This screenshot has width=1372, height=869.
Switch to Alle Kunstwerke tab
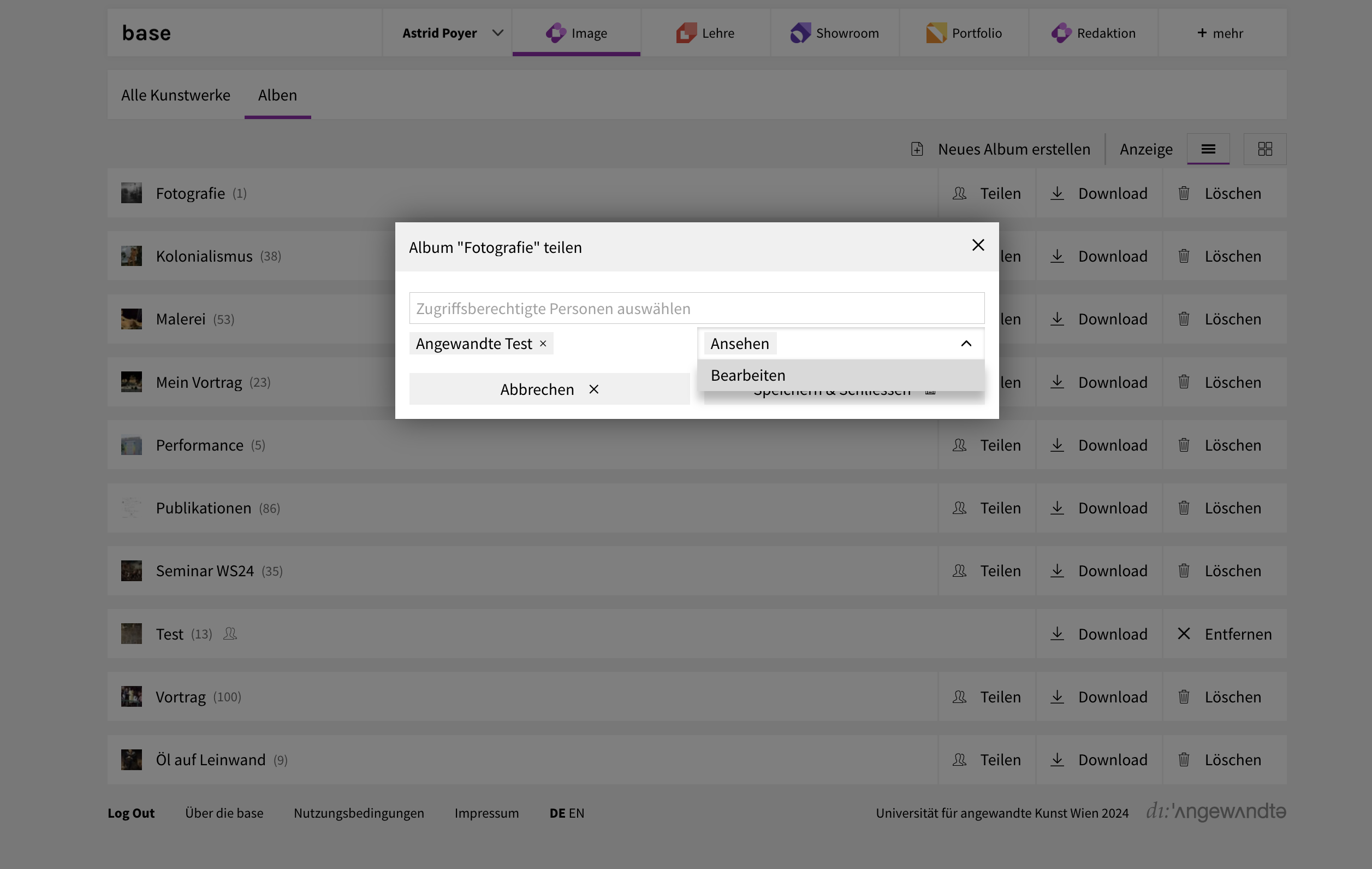175,94
